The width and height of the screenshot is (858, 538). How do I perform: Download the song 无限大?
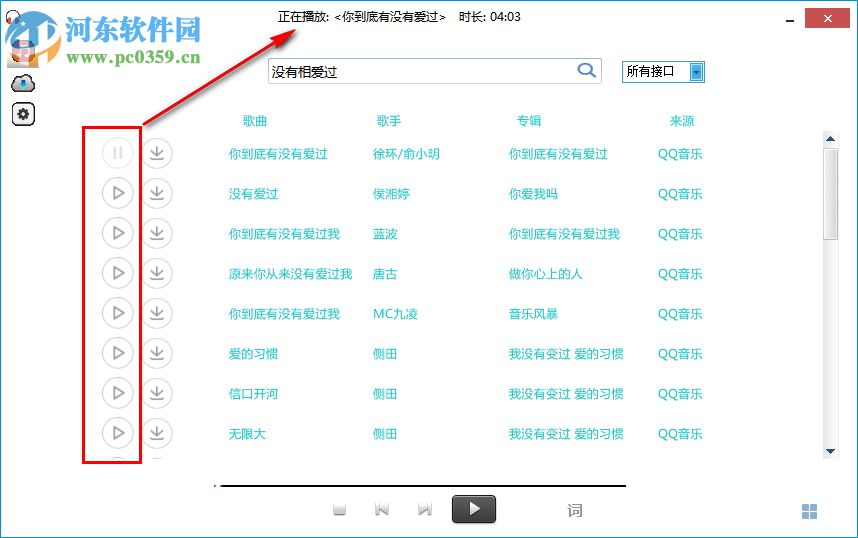157,432
